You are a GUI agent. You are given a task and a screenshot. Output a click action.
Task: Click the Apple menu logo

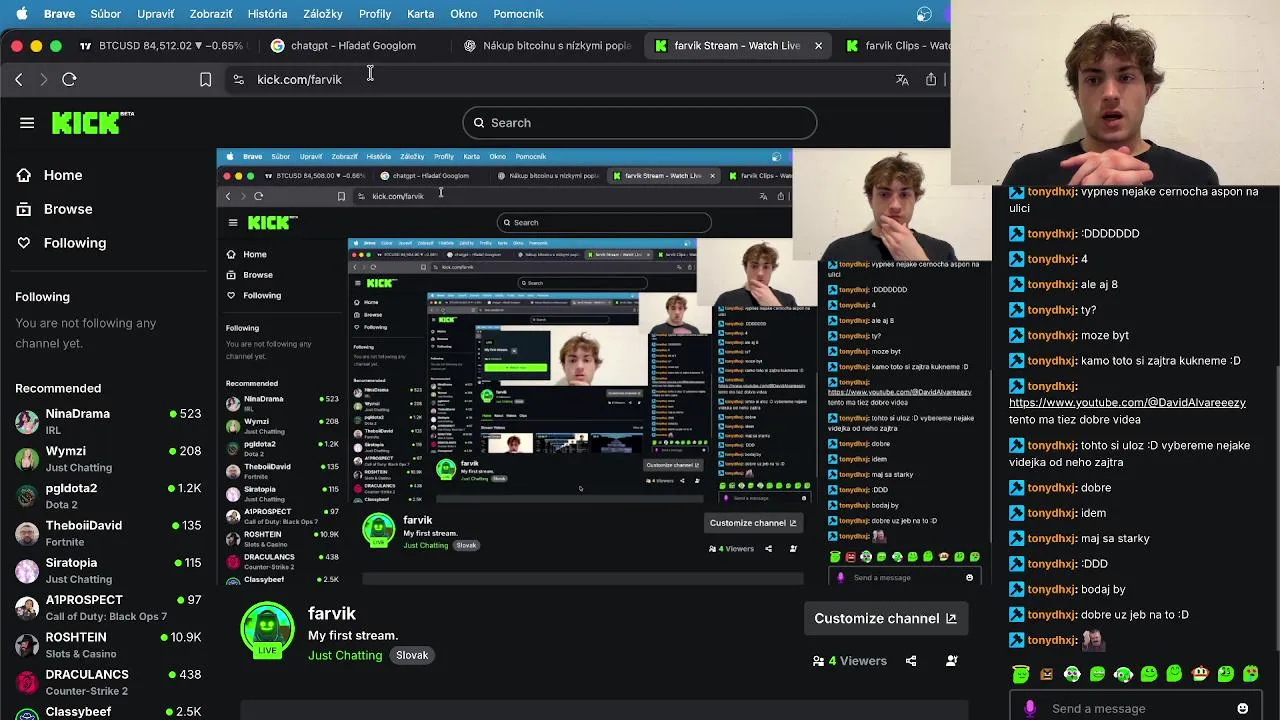[22, 14]
